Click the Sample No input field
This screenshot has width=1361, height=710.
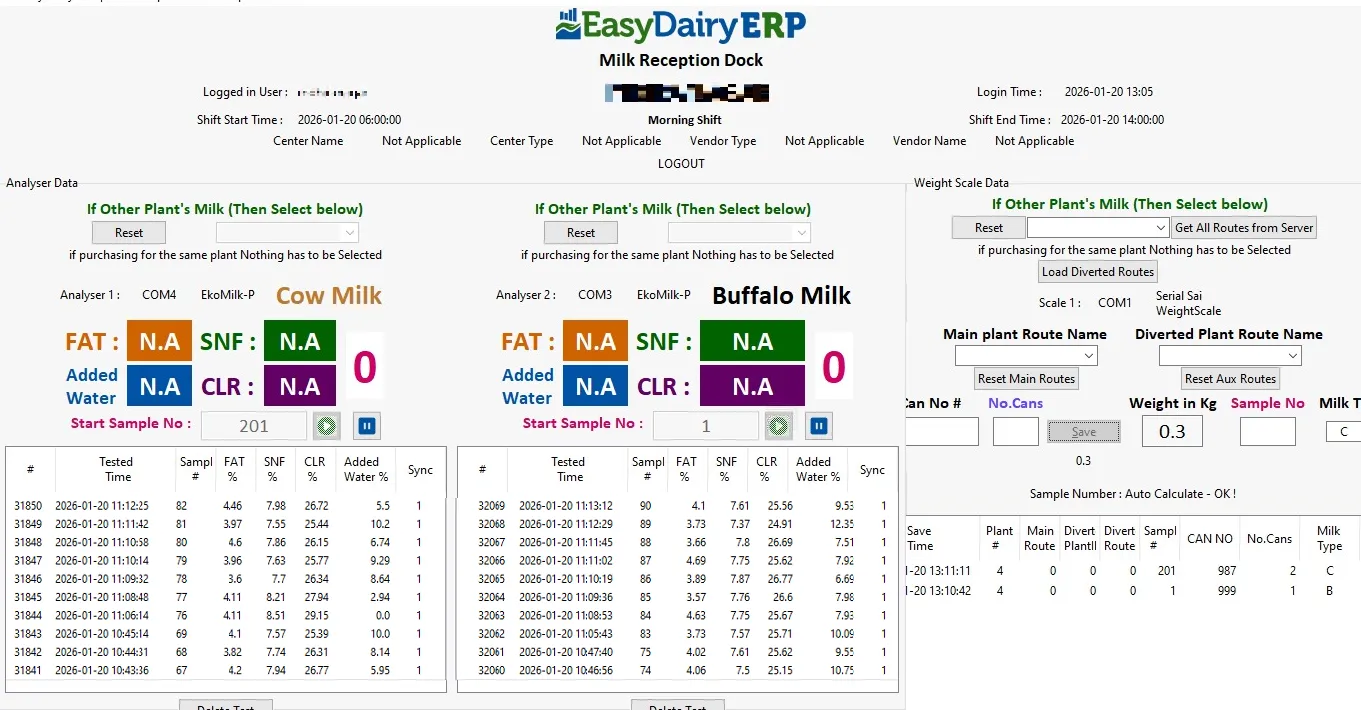(x=1267, y=431)
